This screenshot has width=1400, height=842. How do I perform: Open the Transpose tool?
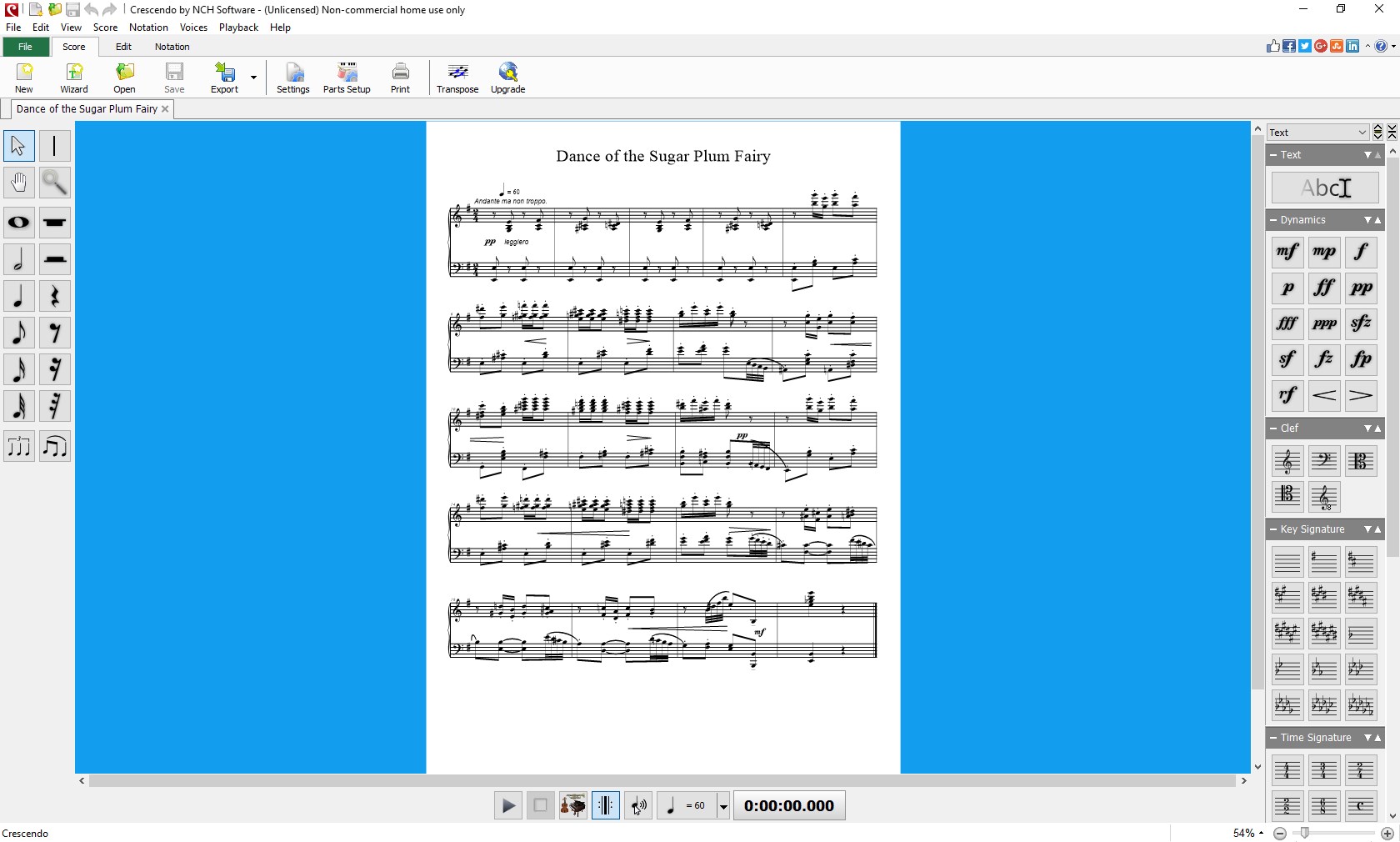click(x=457, y=78)
